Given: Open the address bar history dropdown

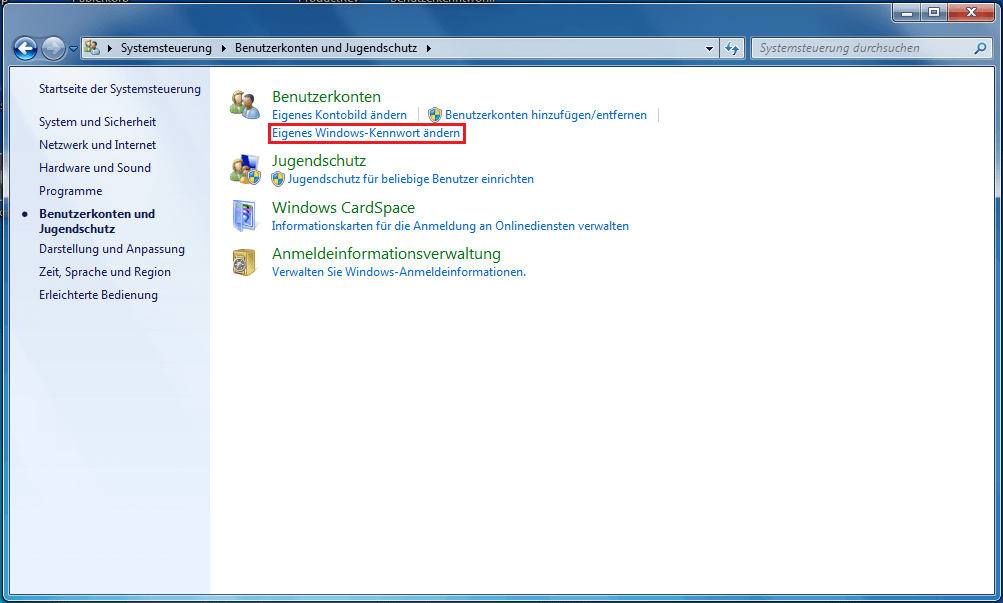Looking at the screenshot, I should click(x=709, y=49).
